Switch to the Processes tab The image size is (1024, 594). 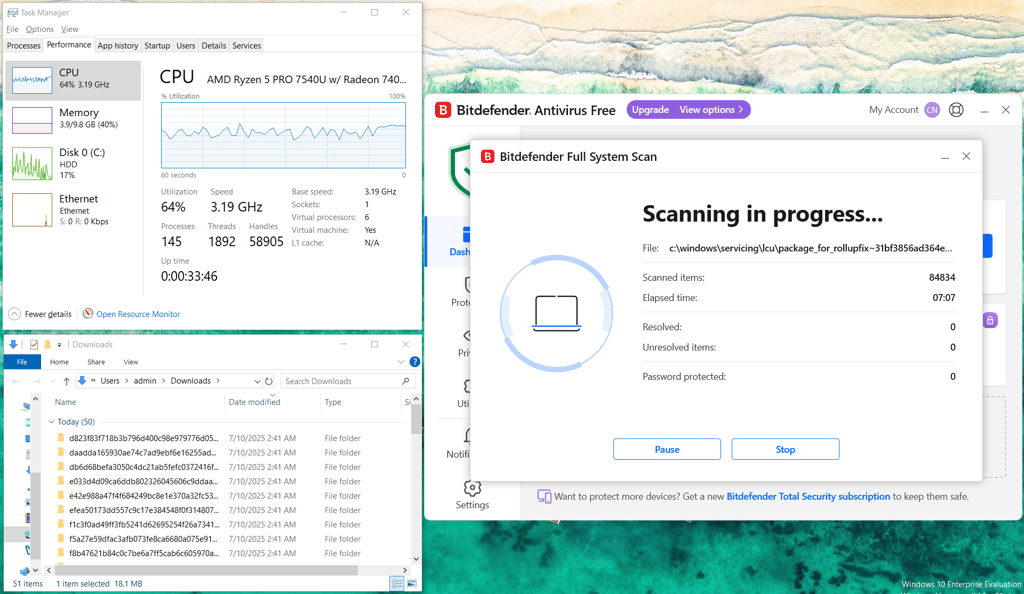click(x=24, y=46)
